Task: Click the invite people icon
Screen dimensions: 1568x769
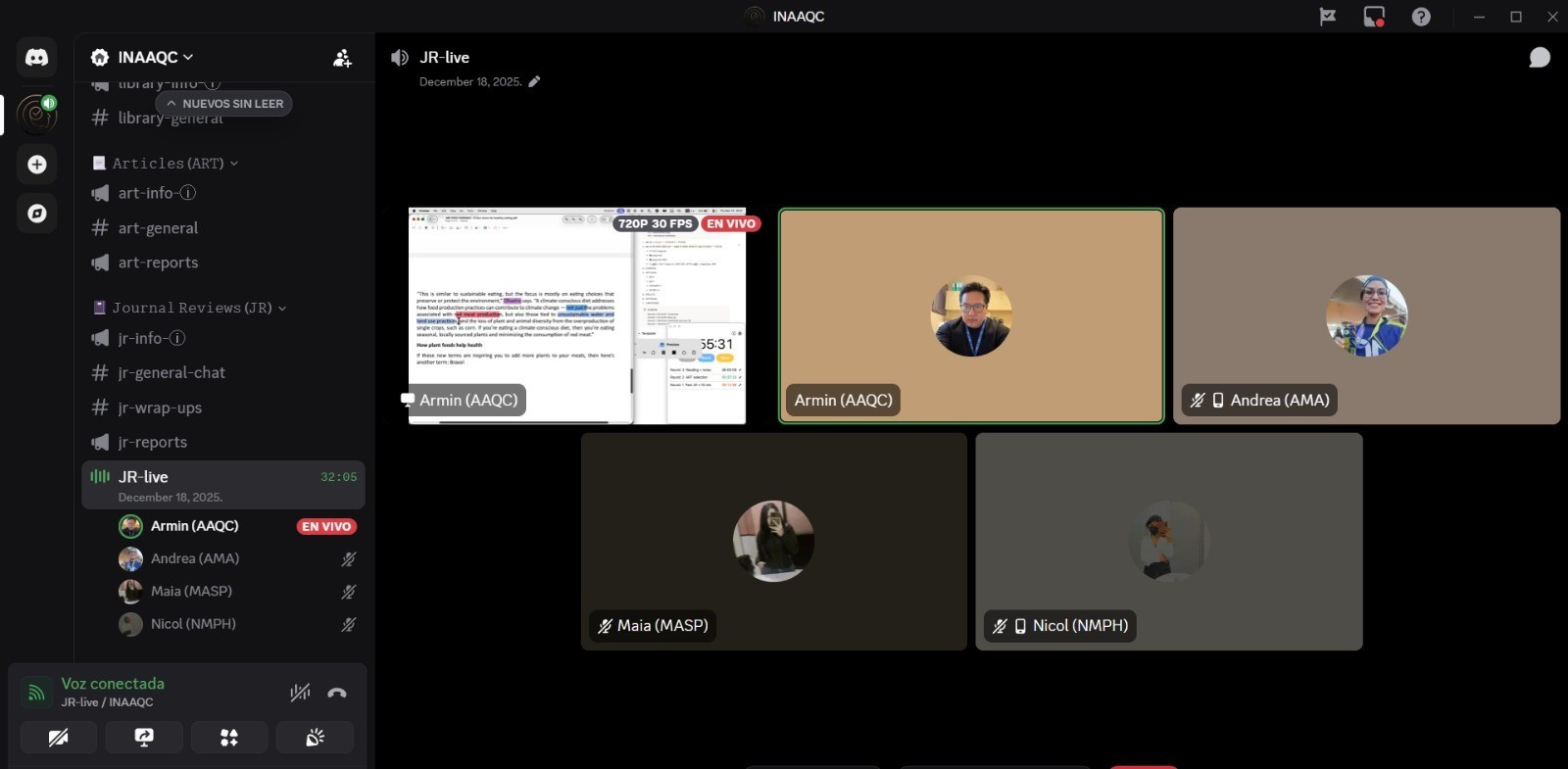Action: point(342,59)
